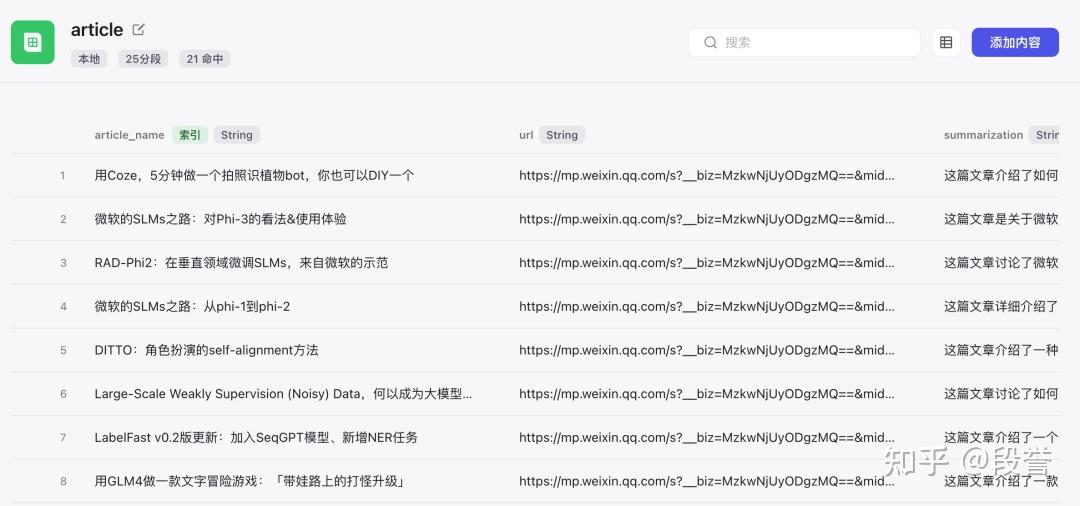Click the url column header
This screenshot has height=506, width=1080.
click(526, 135)
